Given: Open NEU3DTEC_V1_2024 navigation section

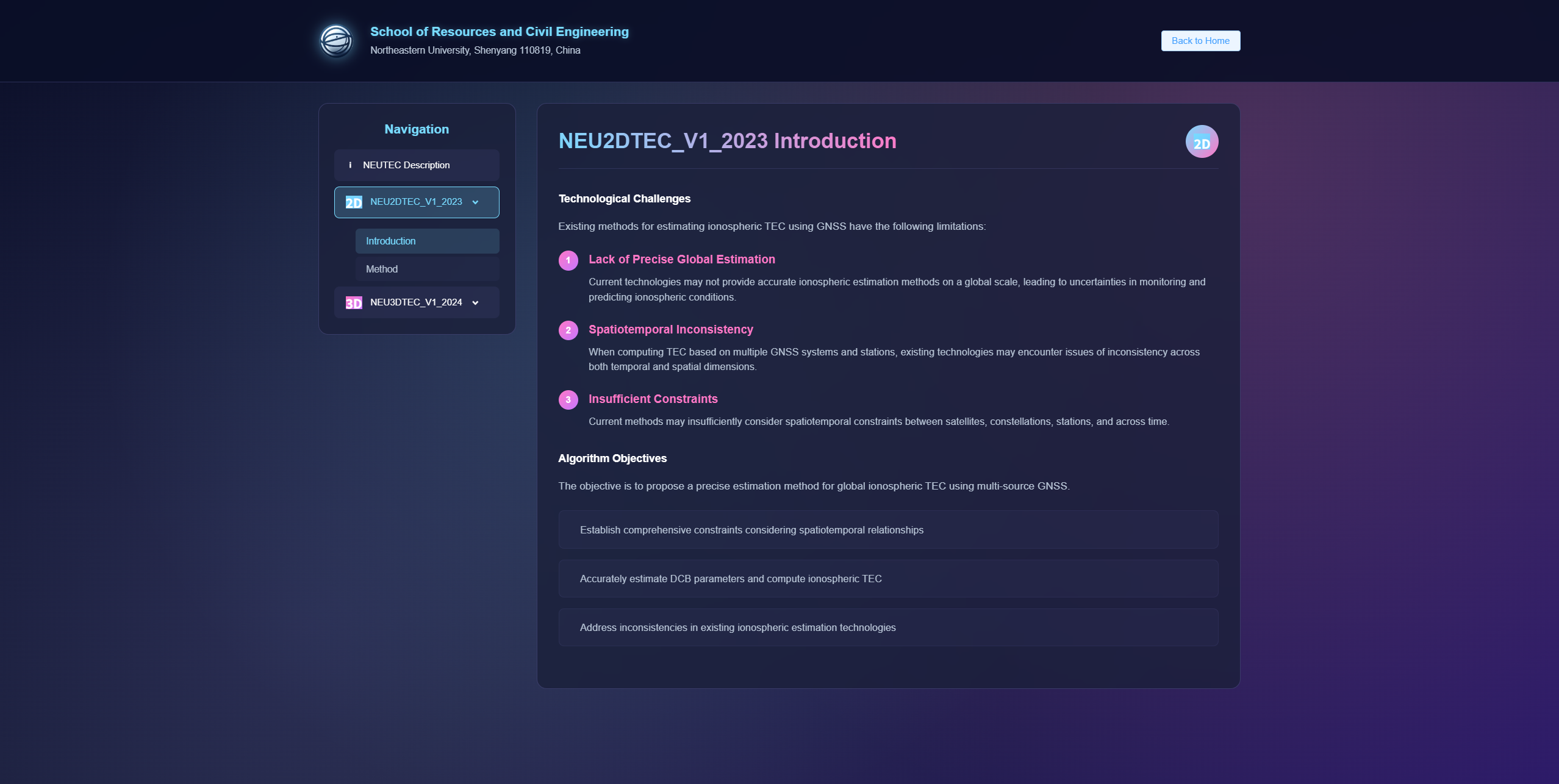Looking at the screenshot, I should pyautogui.click(x=416, y=302).
